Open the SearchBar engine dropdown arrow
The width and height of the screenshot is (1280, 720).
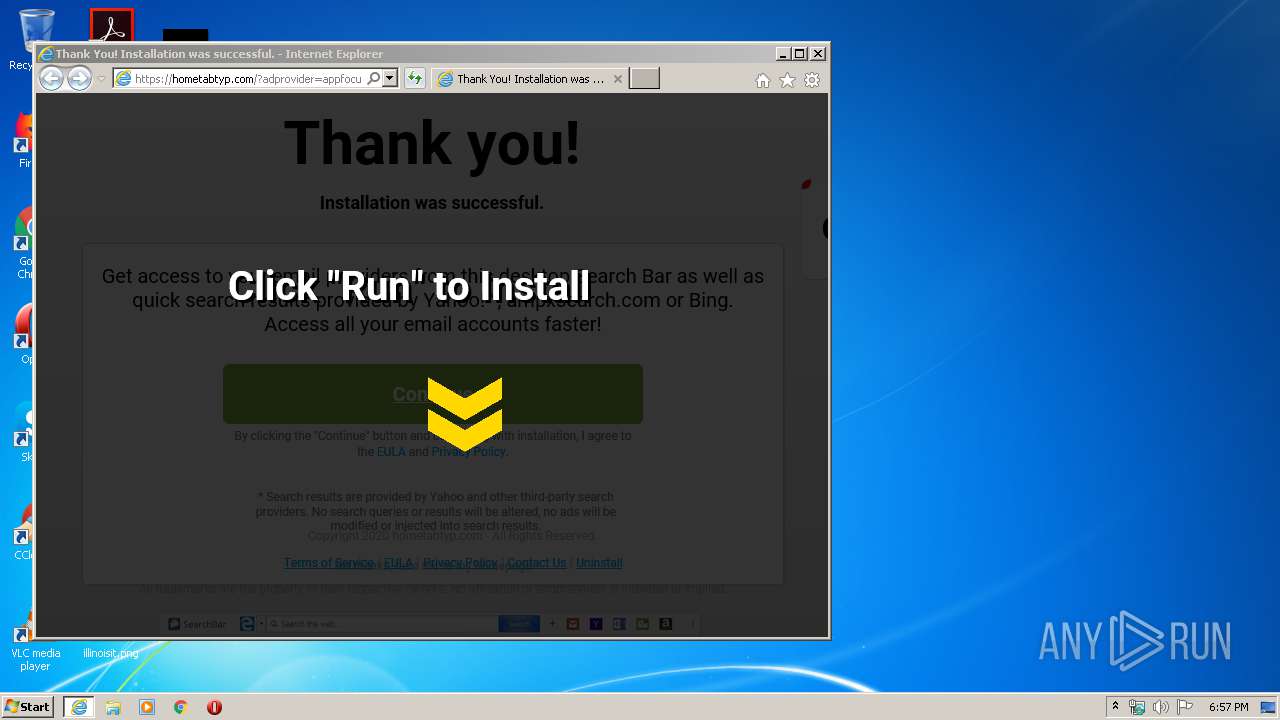[x=261, y=624]
